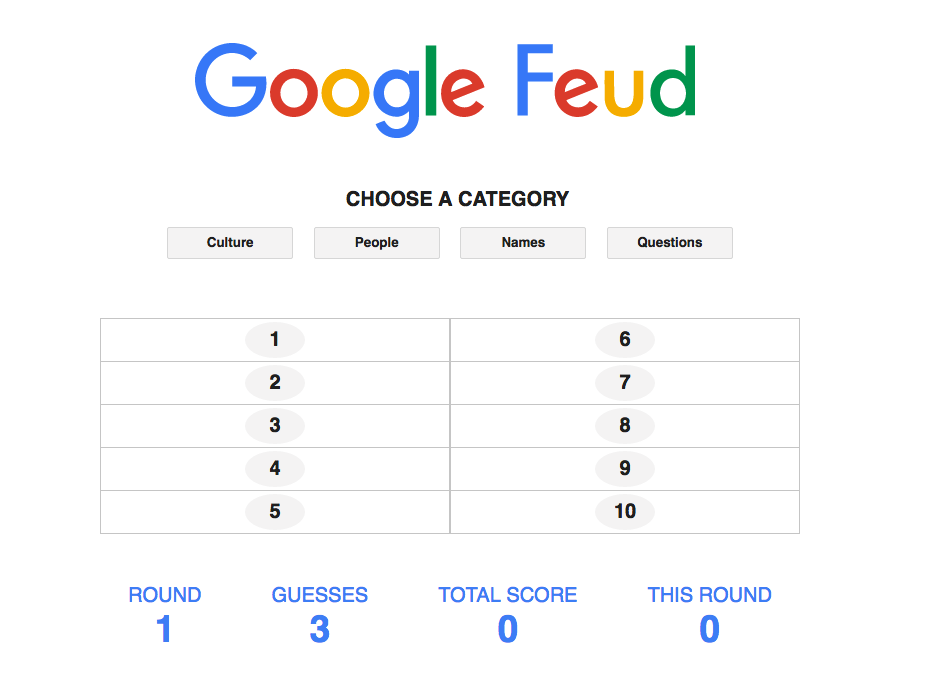Screen dimensions: 939x681
Task: Click the TOTAL SCORE value
Action: [507, 628]
